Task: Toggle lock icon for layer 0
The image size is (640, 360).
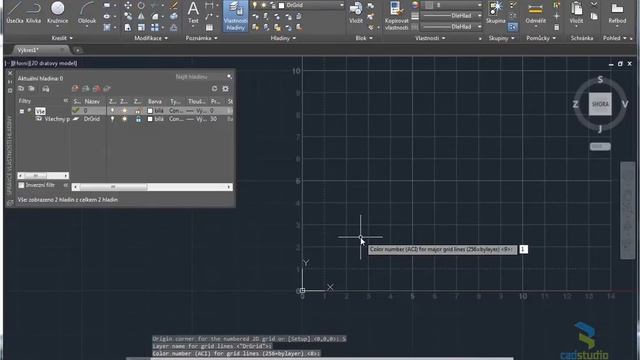Action: click(x=138, y=111)
